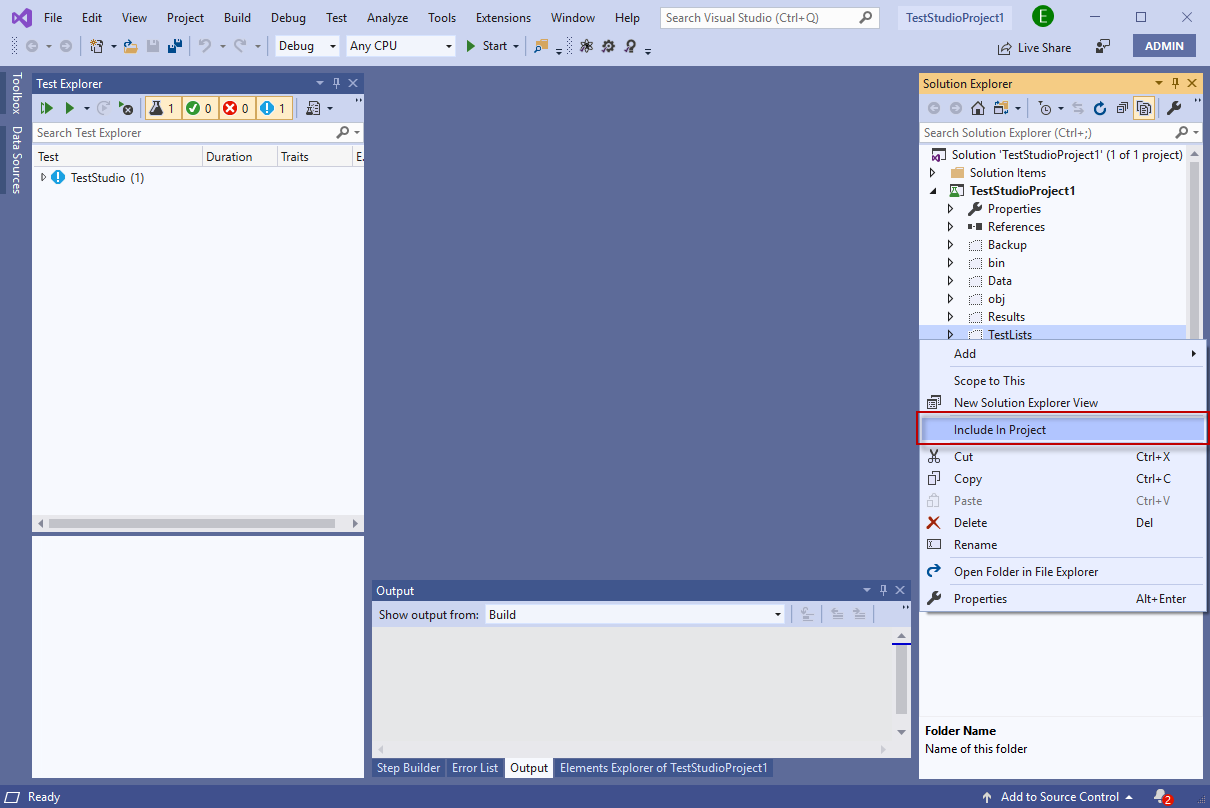Image resolution: width=1210 pixels, height=808 pixels.
Task: Click the Run All Tests icon
Action: pos(46,108)
